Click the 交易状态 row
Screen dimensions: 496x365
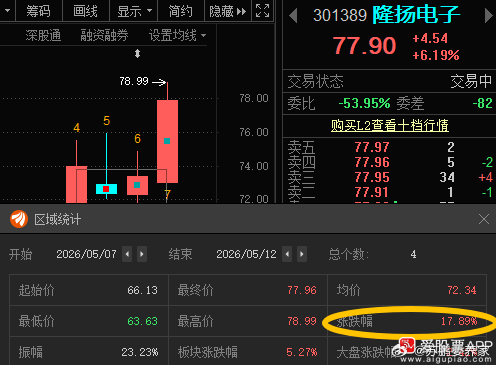point(389,81)
